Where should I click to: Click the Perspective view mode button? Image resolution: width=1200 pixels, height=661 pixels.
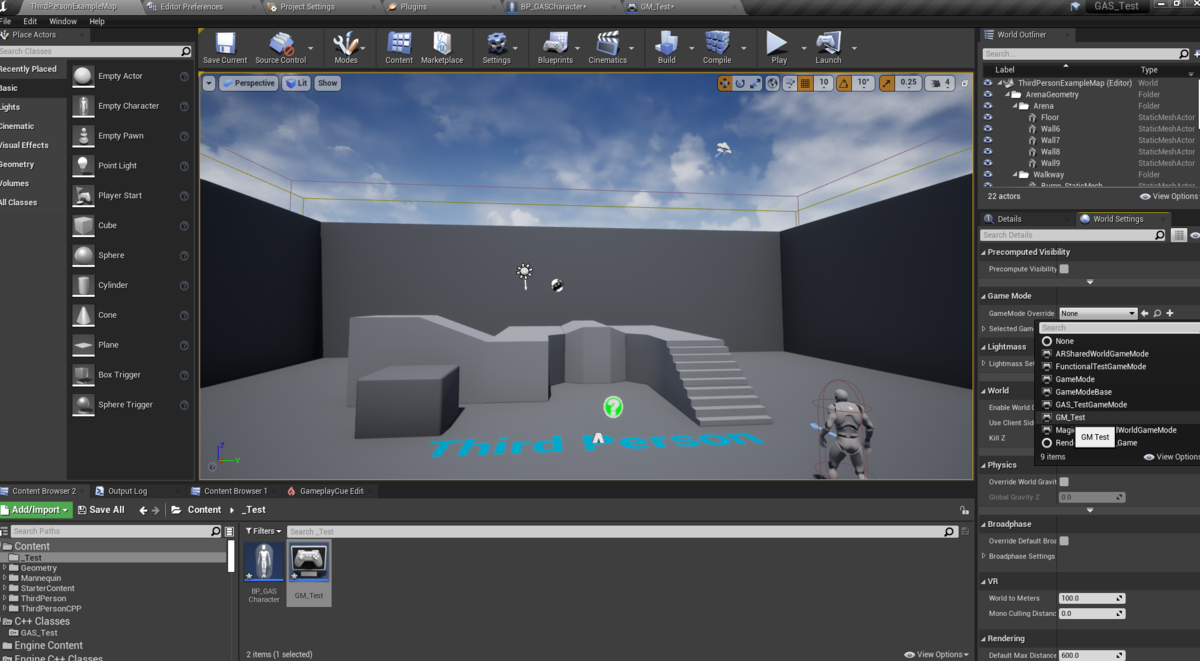point(248,83)
